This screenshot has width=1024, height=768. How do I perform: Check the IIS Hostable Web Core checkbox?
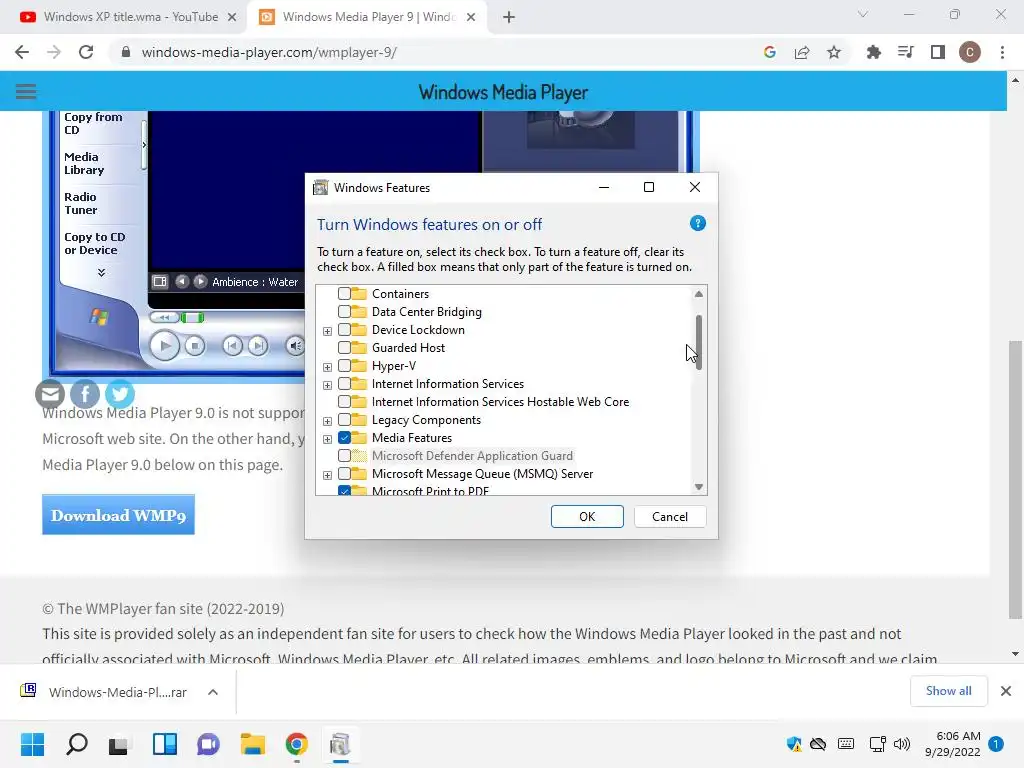[x=344, y=402]
